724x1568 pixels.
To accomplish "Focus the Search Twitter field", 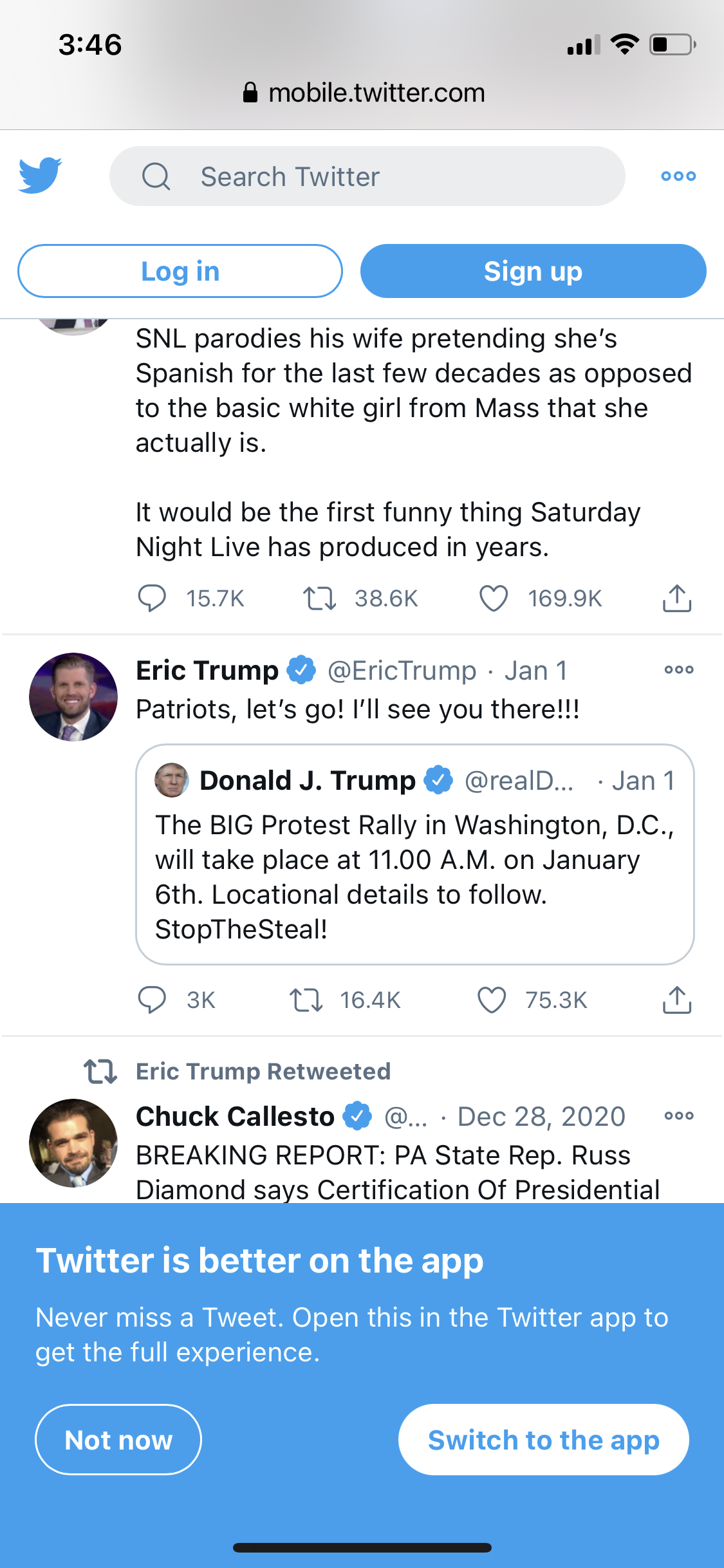I will [x=367, y=176].
